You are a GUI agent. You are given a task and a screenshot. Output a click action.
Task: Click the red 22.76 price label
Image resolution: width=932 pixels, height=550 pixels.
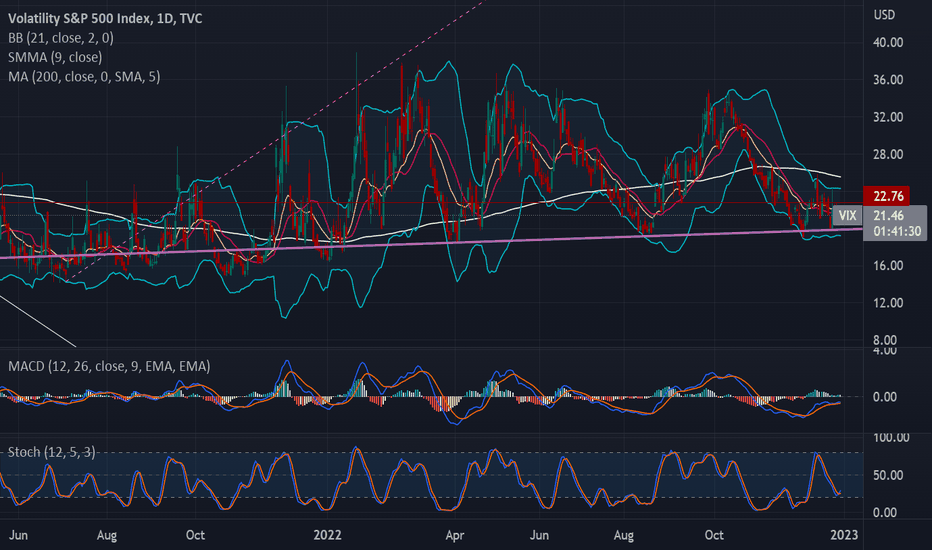click(x=888, y=196)
